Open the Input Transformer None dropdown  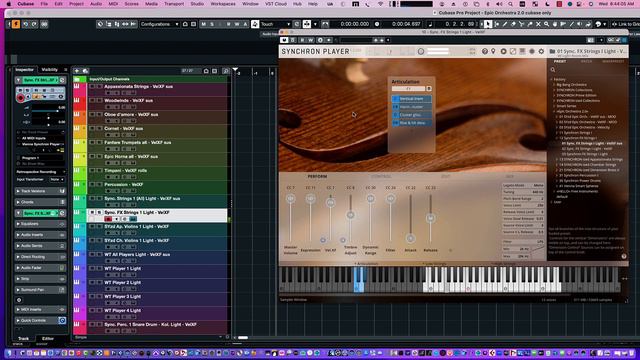click(x=57, y=180)
